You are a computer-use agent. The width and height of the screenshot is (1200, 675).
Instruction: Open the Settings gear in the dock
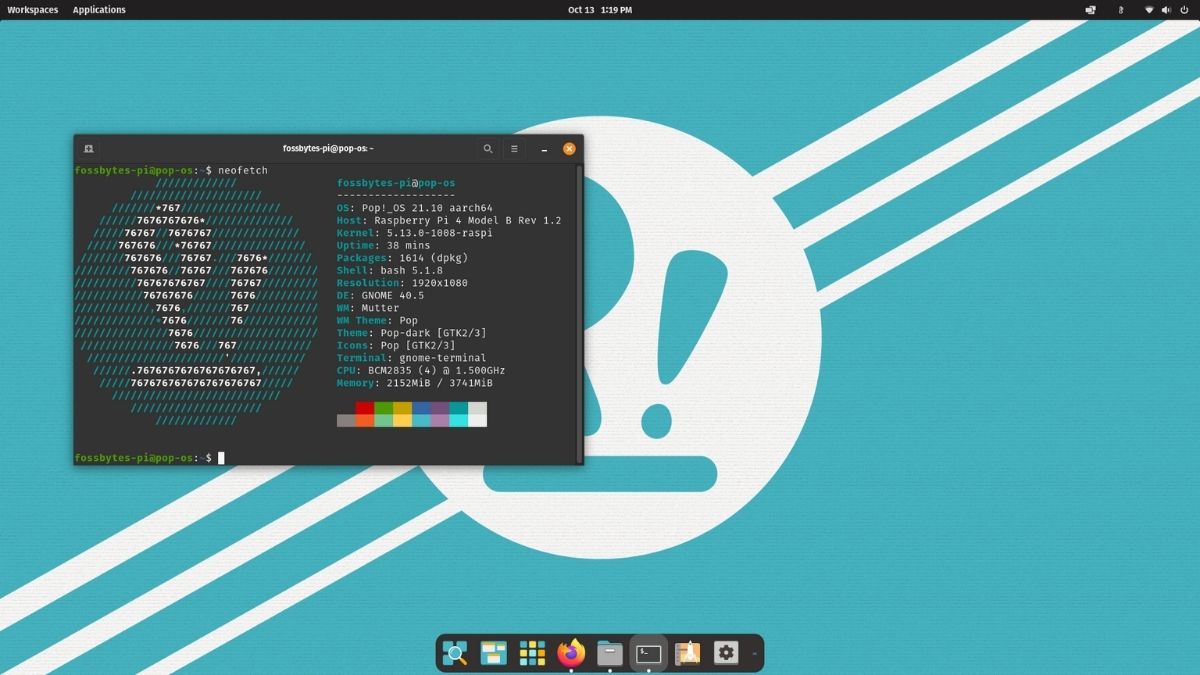coord(725,653)
